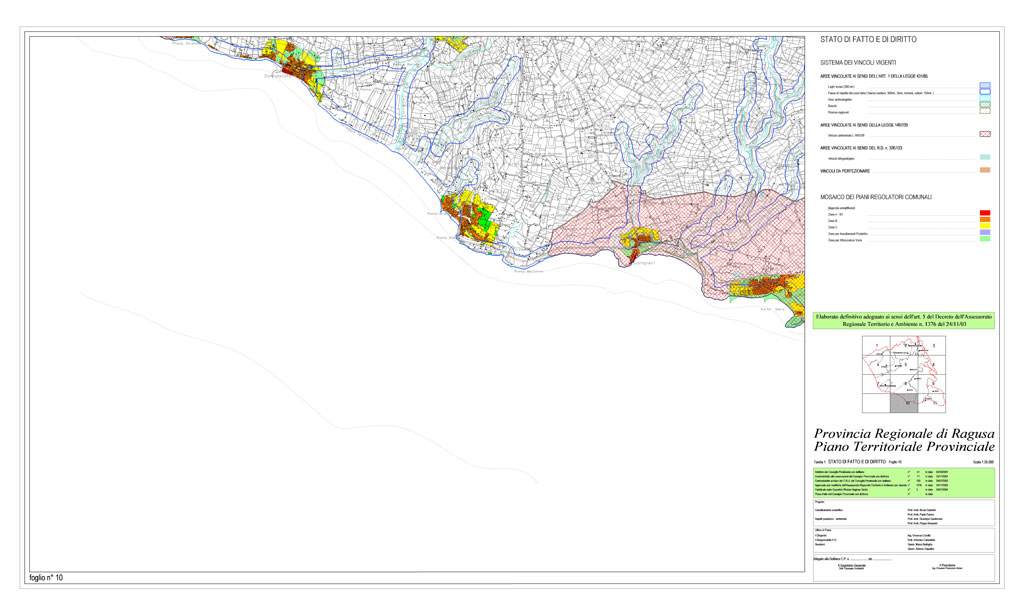1024x615 pixels.
Task: Click the "Stato di Fatto e di Diritto" legend title
Action: point(868,40)
